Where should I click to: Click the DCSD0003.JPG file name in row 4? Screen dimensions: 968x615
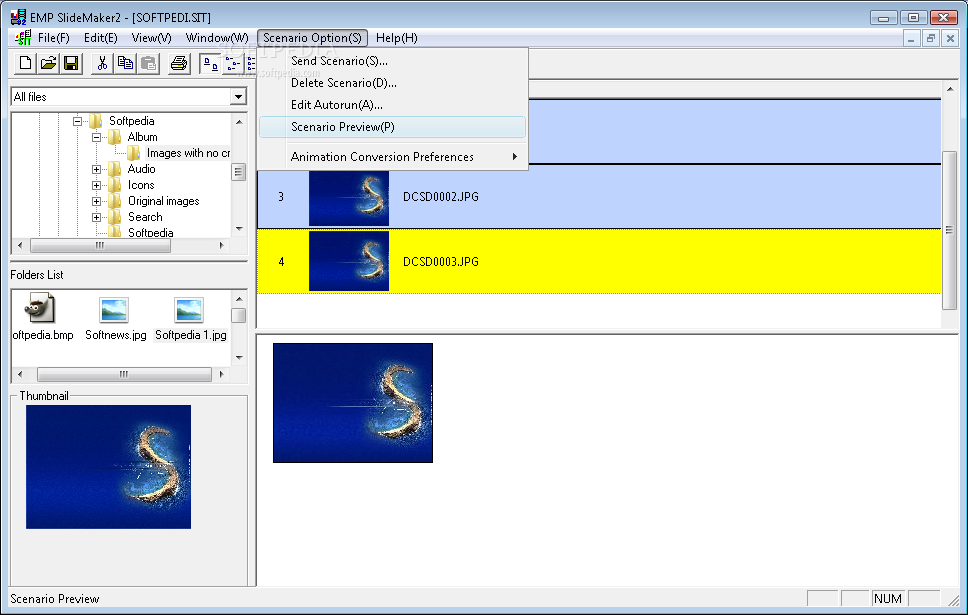(441, 261)
